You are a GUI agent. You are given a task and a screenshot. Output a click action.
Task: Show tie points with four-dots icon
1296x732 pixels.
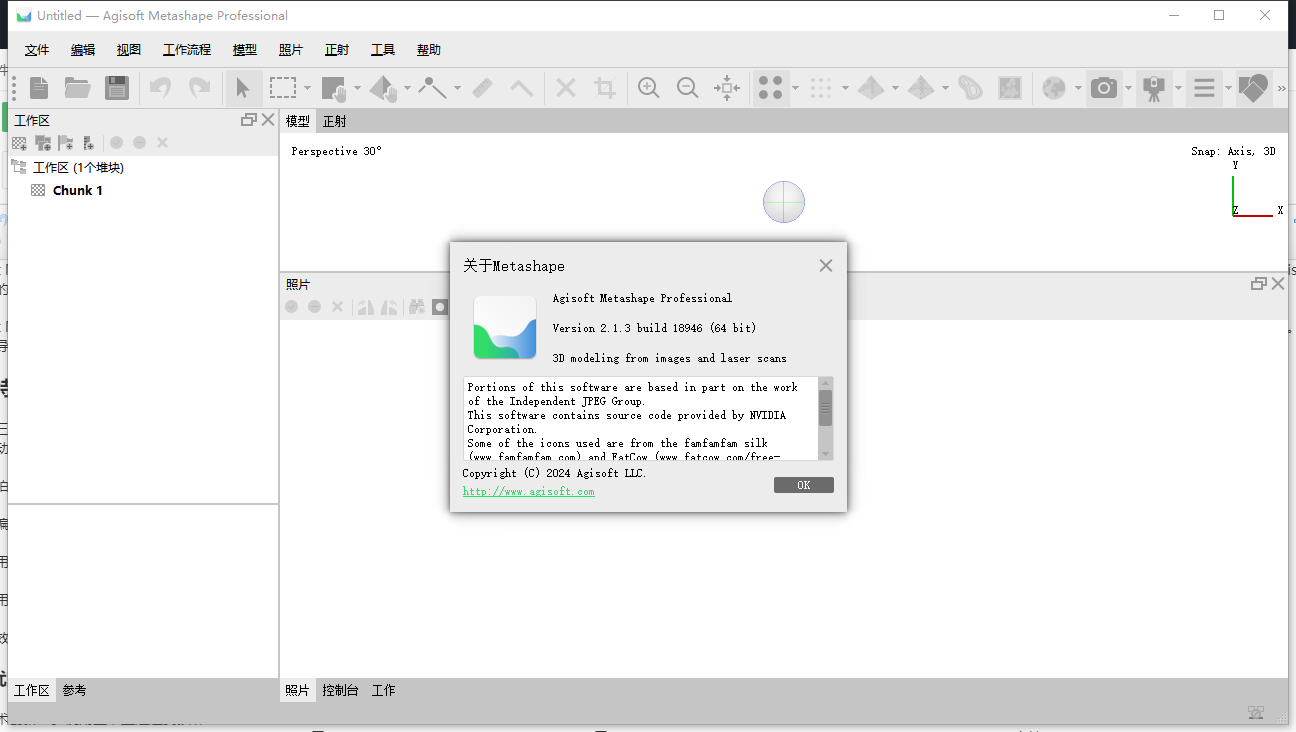click(770, 88)
